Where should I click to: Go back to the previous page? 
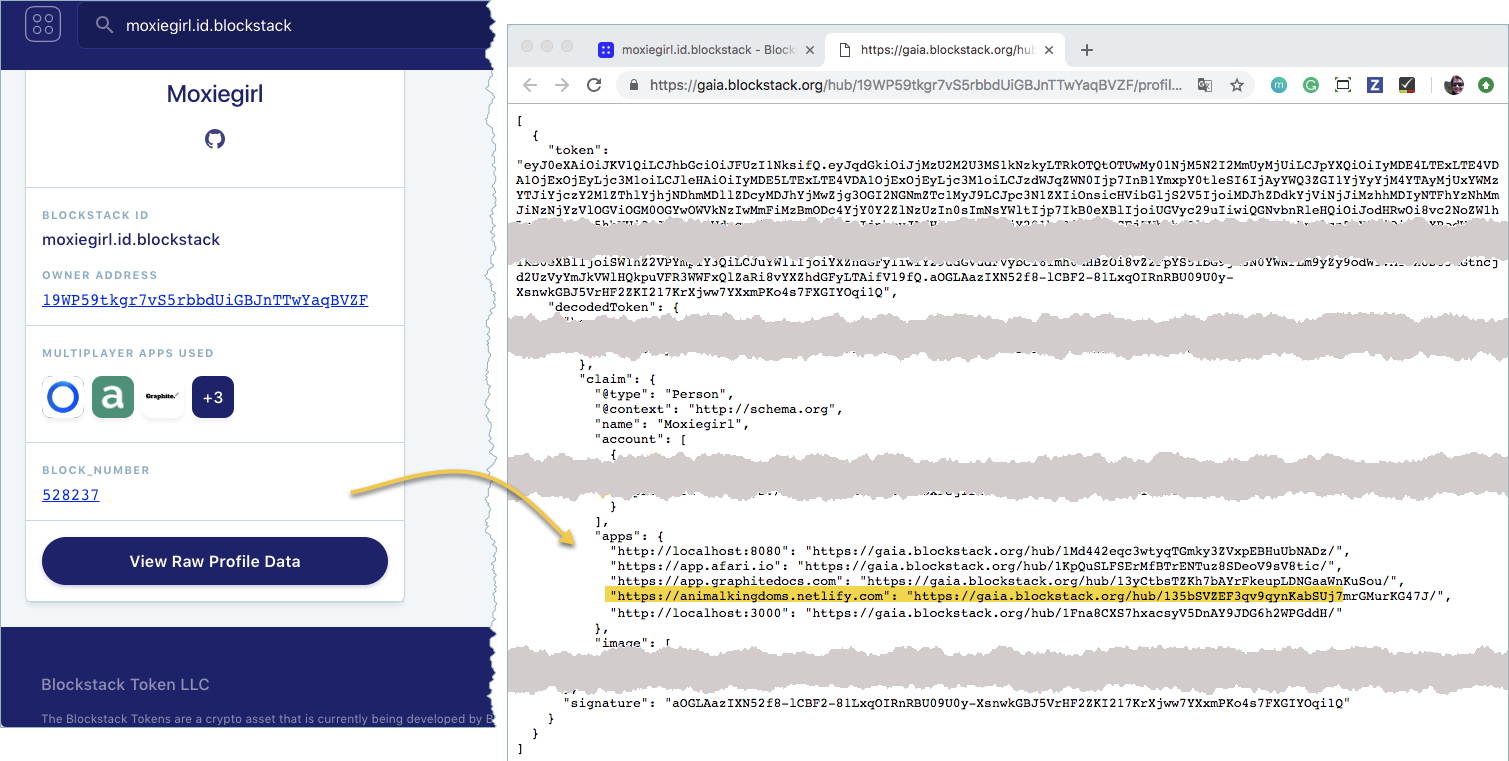(x=530, y=86)
